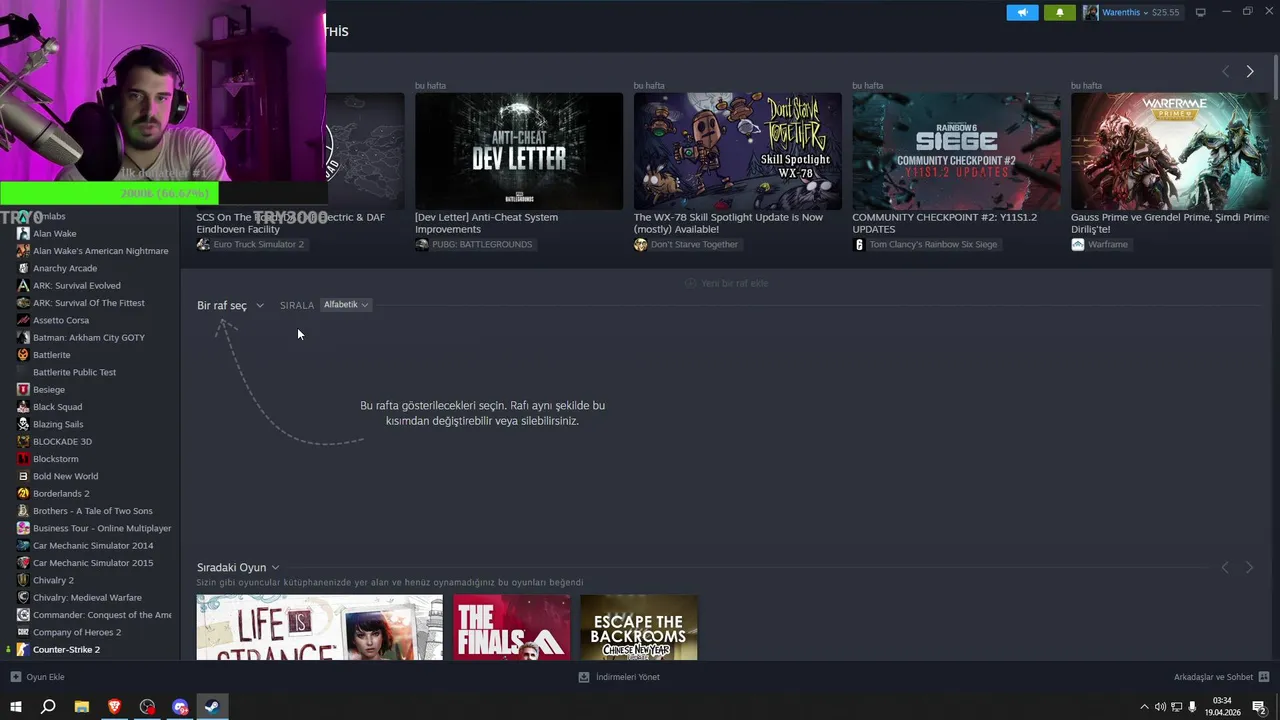The height and width of the screenshot is (720, 1280).
Task: Open Life is Strange game card
Action: pos(320,627)
